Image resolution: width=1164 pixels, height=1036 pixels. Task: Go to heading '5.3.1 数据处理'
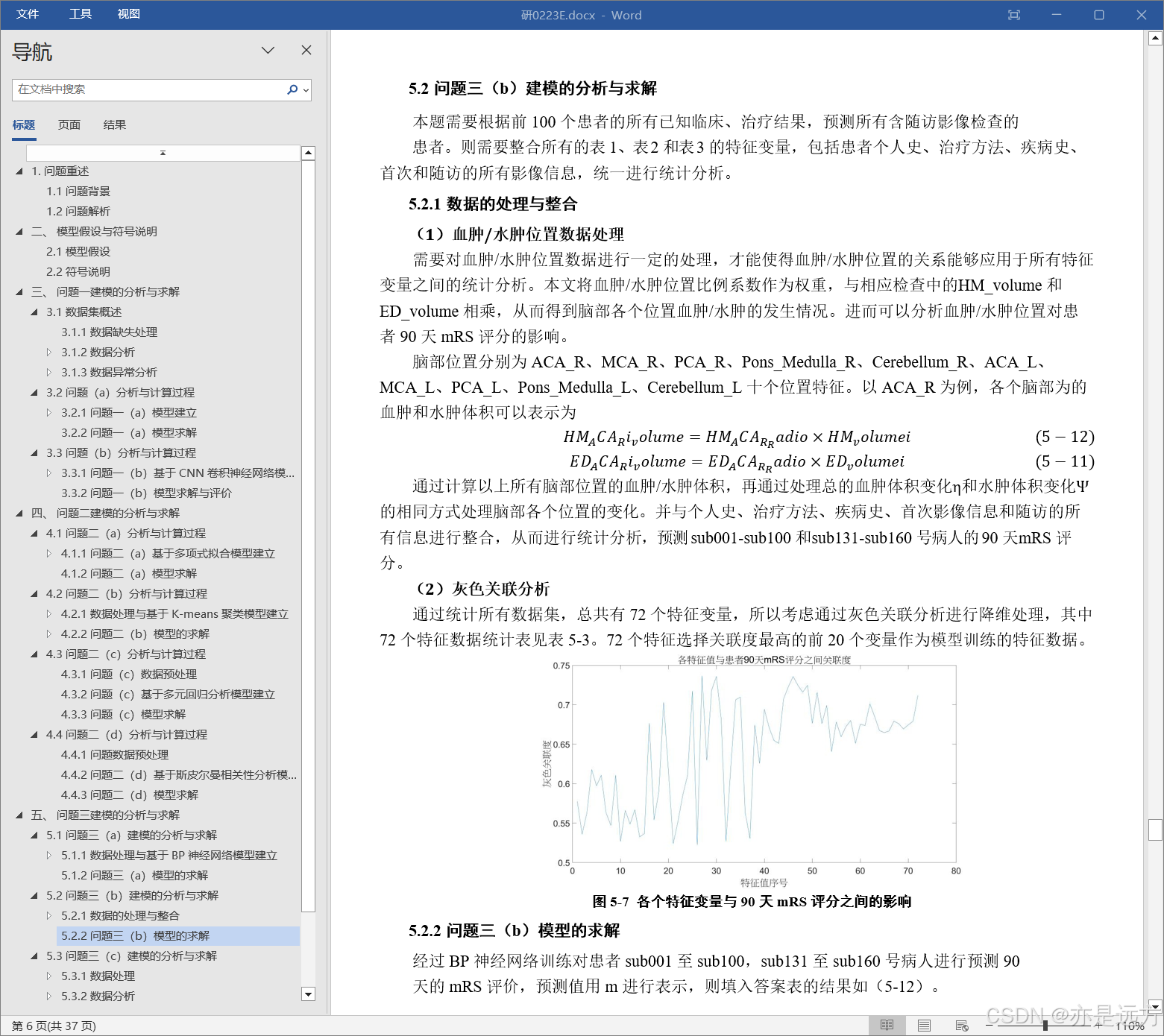click(x=98, y=976)
